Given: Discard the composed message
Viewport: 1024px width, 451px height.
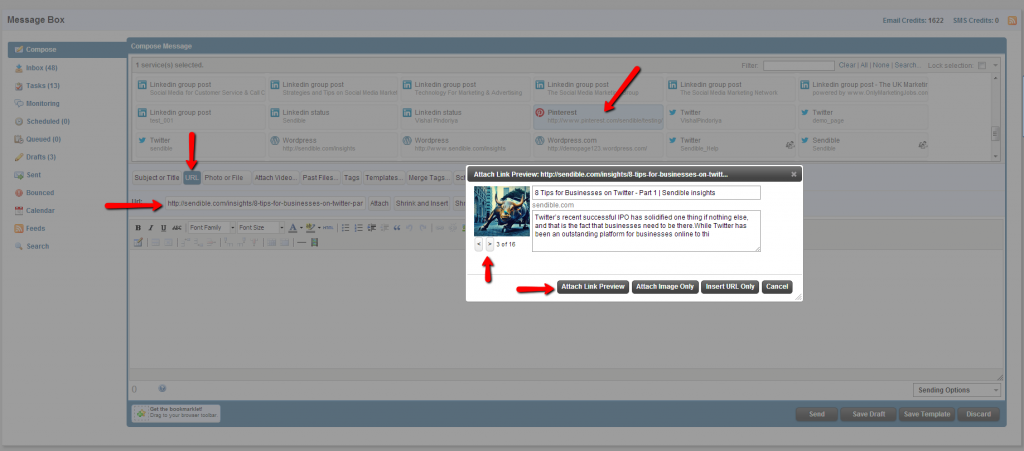Looking at the screenshot, I should point(978,414).
